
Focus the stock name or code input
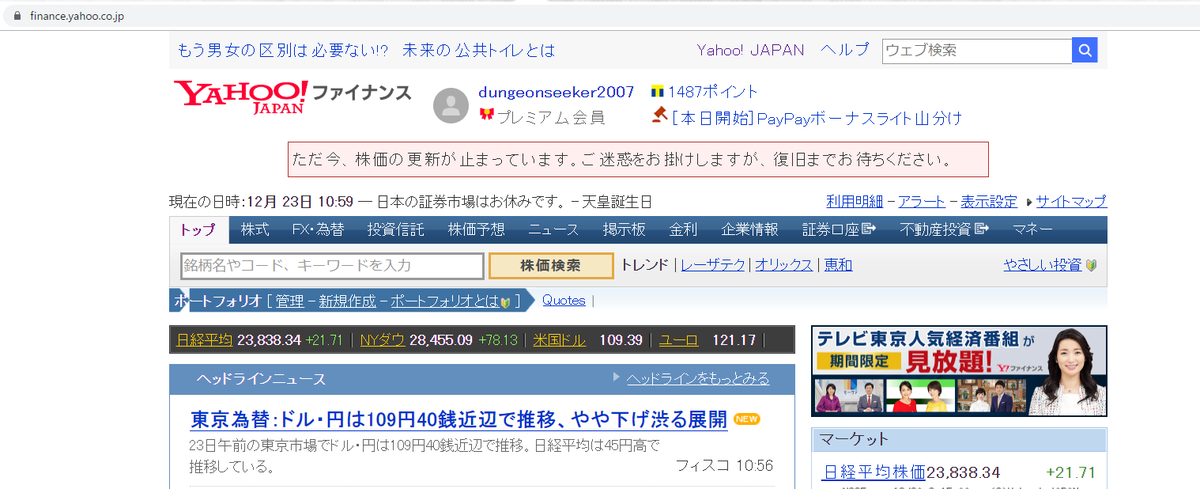333,265
